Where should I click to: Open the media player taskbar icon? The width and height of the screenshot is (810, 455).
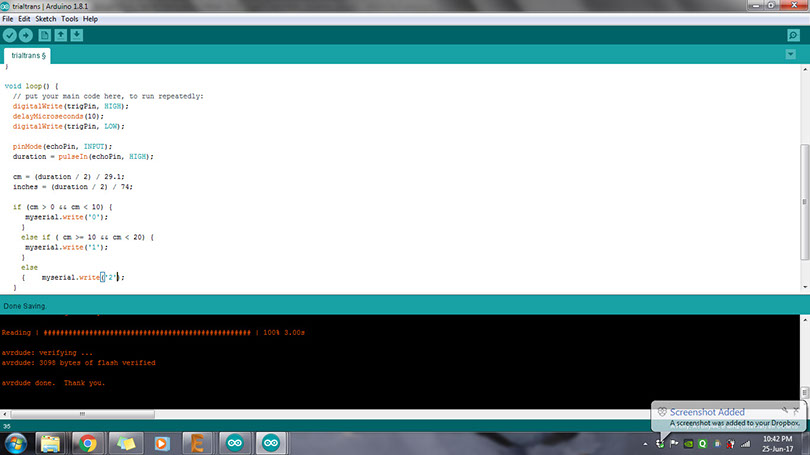pos(162,444)
